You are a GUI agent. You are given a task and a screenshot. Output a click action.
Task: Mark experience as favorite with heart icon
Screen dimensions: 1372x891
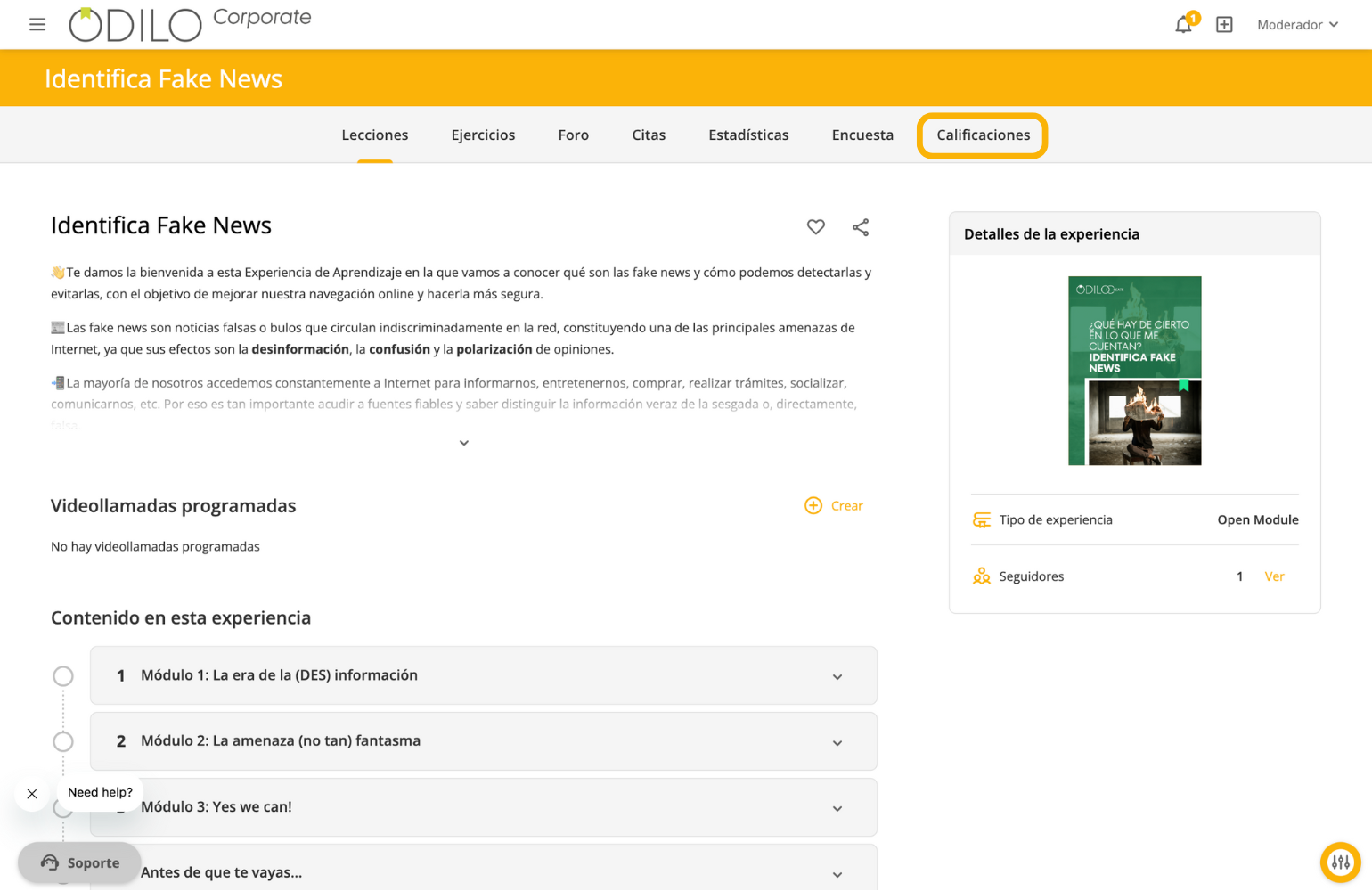[x=815, y=227]
